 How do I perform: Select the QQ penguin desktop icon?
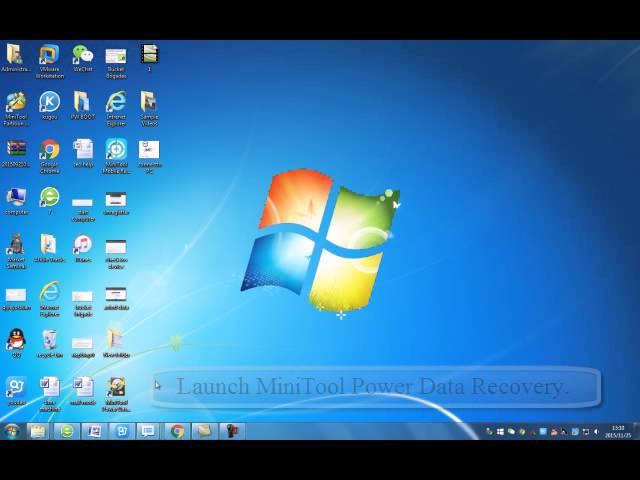point(16,340)
